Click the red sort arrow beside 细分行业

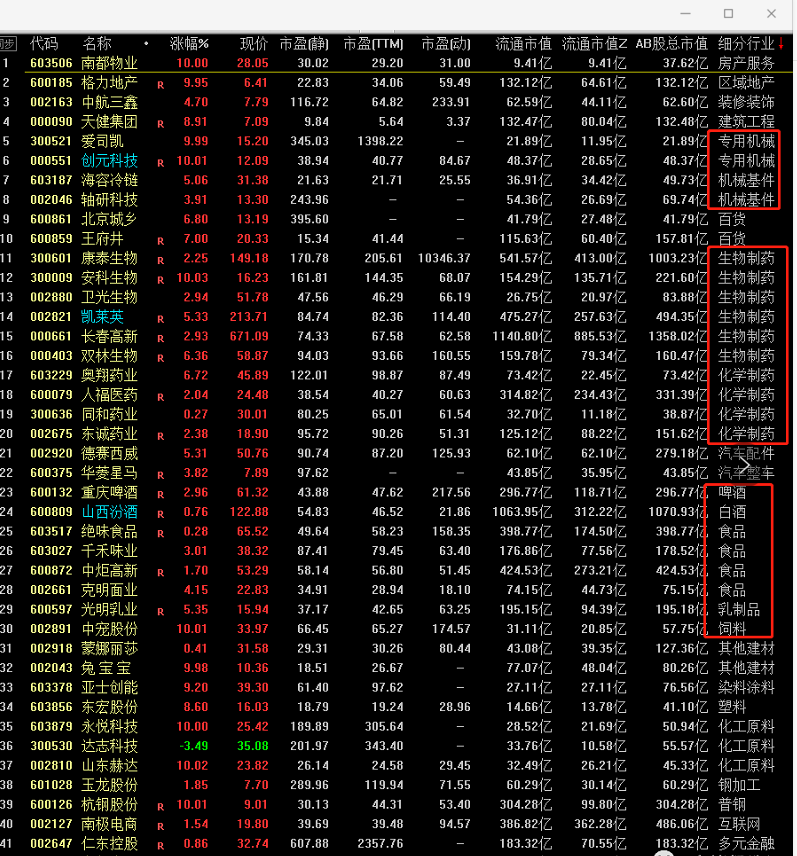tap(781, 44)
